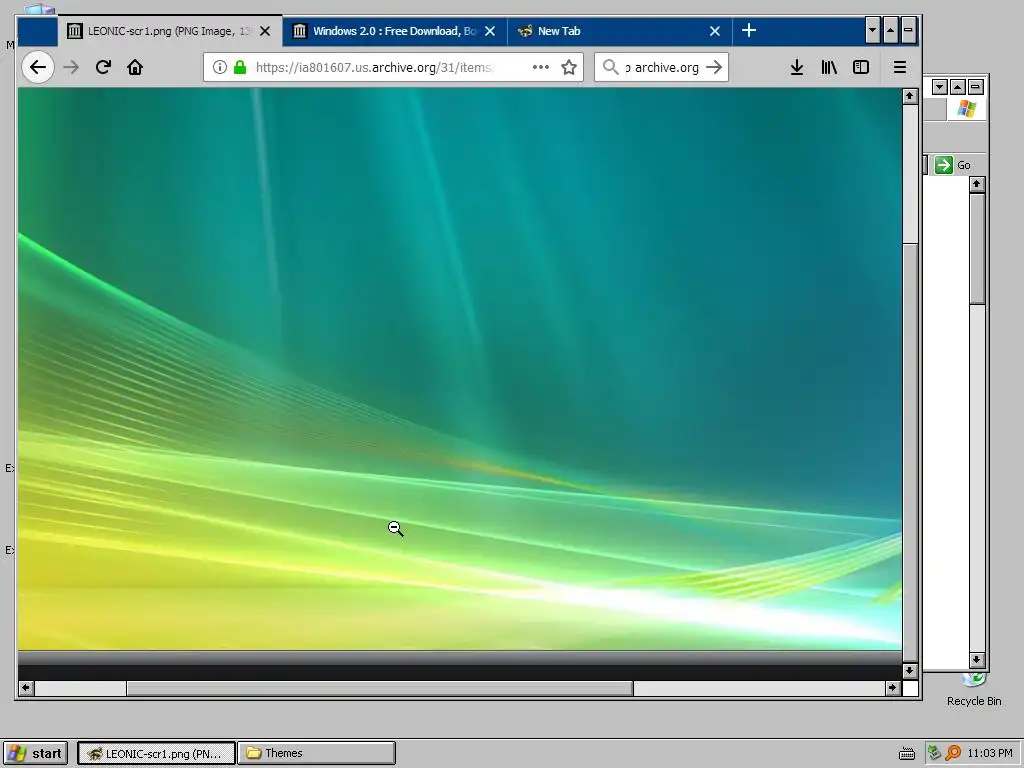Click the keyboard icon in taskbar
This screenshot has width=1024, height=768.
(x=907, y=754)
